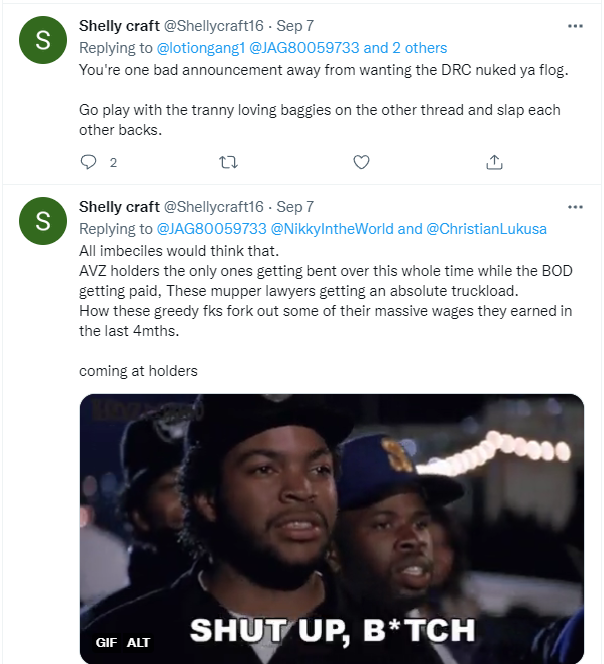Open the @ChristianLukusa mention link

(487, 228)
